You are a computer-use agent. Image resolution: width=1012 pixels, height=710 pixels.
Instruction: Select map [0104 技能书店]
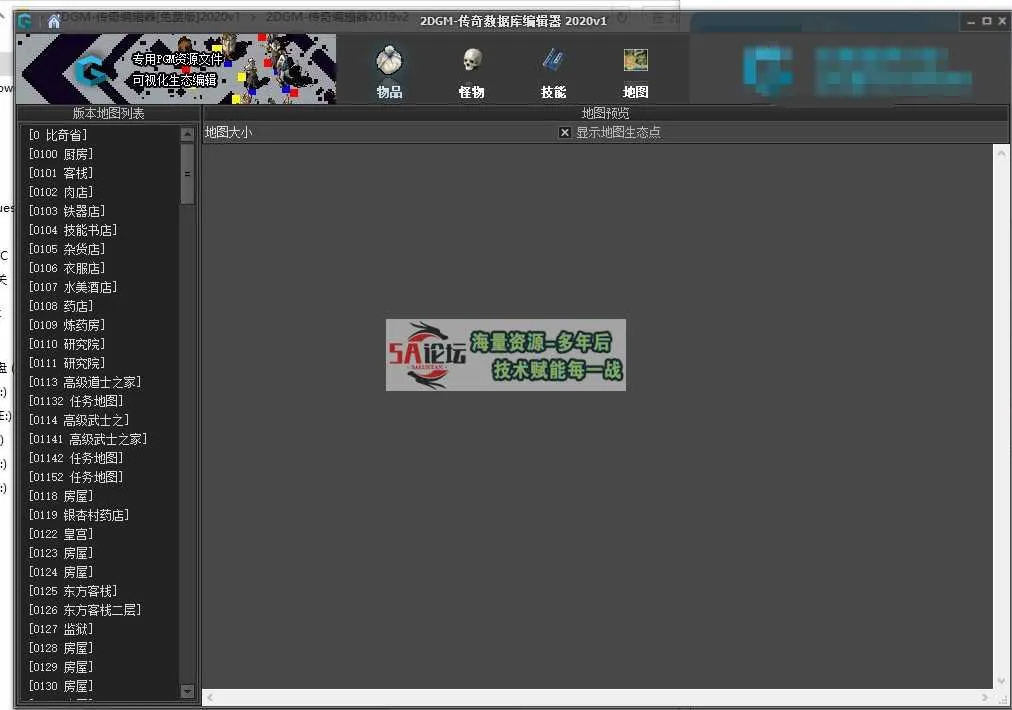coord(73,230)
